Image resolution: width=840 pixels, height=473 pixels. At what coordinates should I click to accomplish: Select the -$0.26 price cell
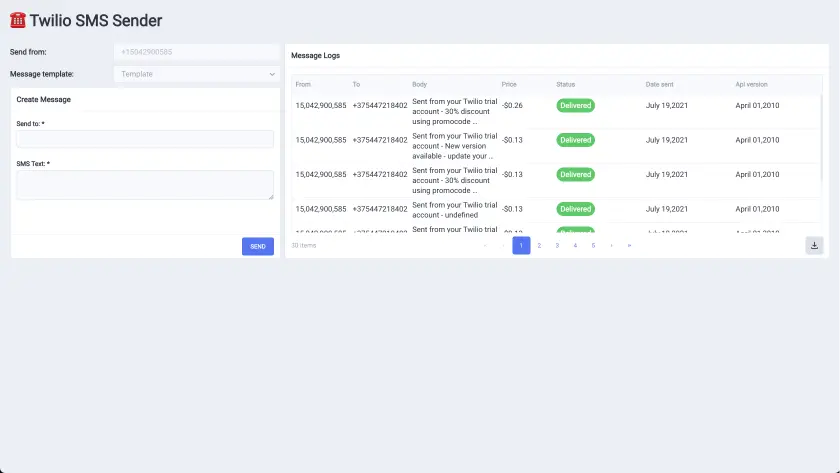point(512,106)
